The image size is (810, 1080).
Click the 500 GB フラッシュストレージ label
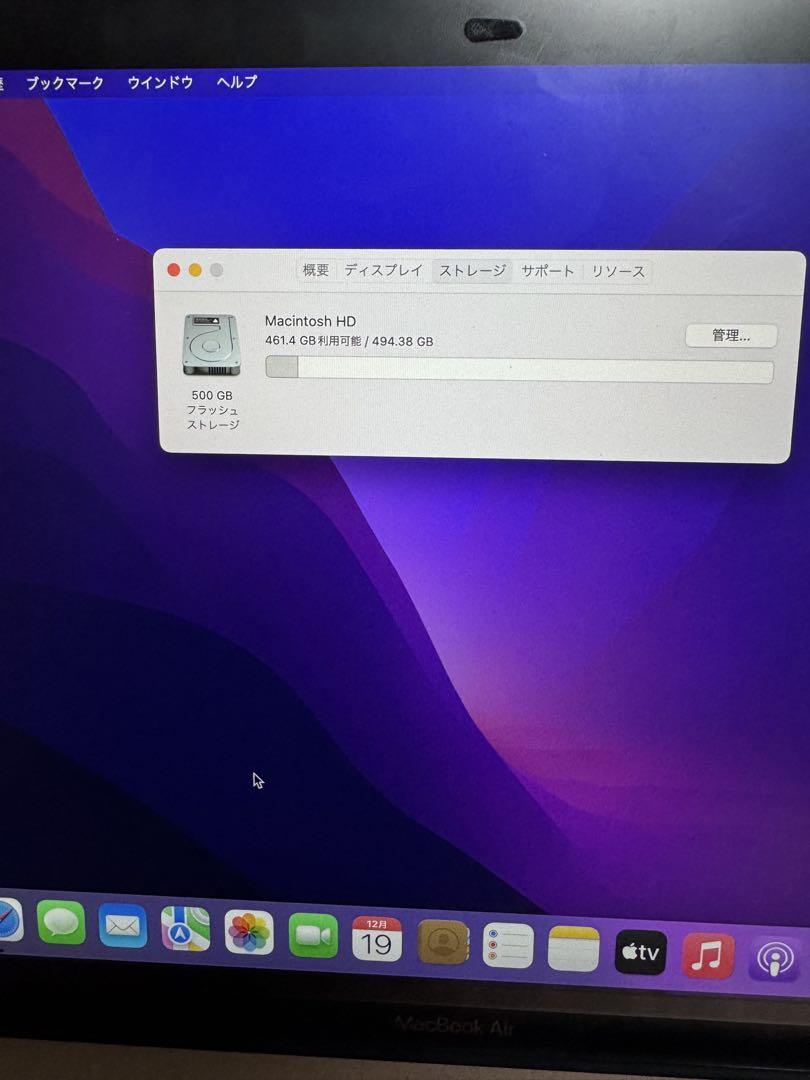(212, 410)
